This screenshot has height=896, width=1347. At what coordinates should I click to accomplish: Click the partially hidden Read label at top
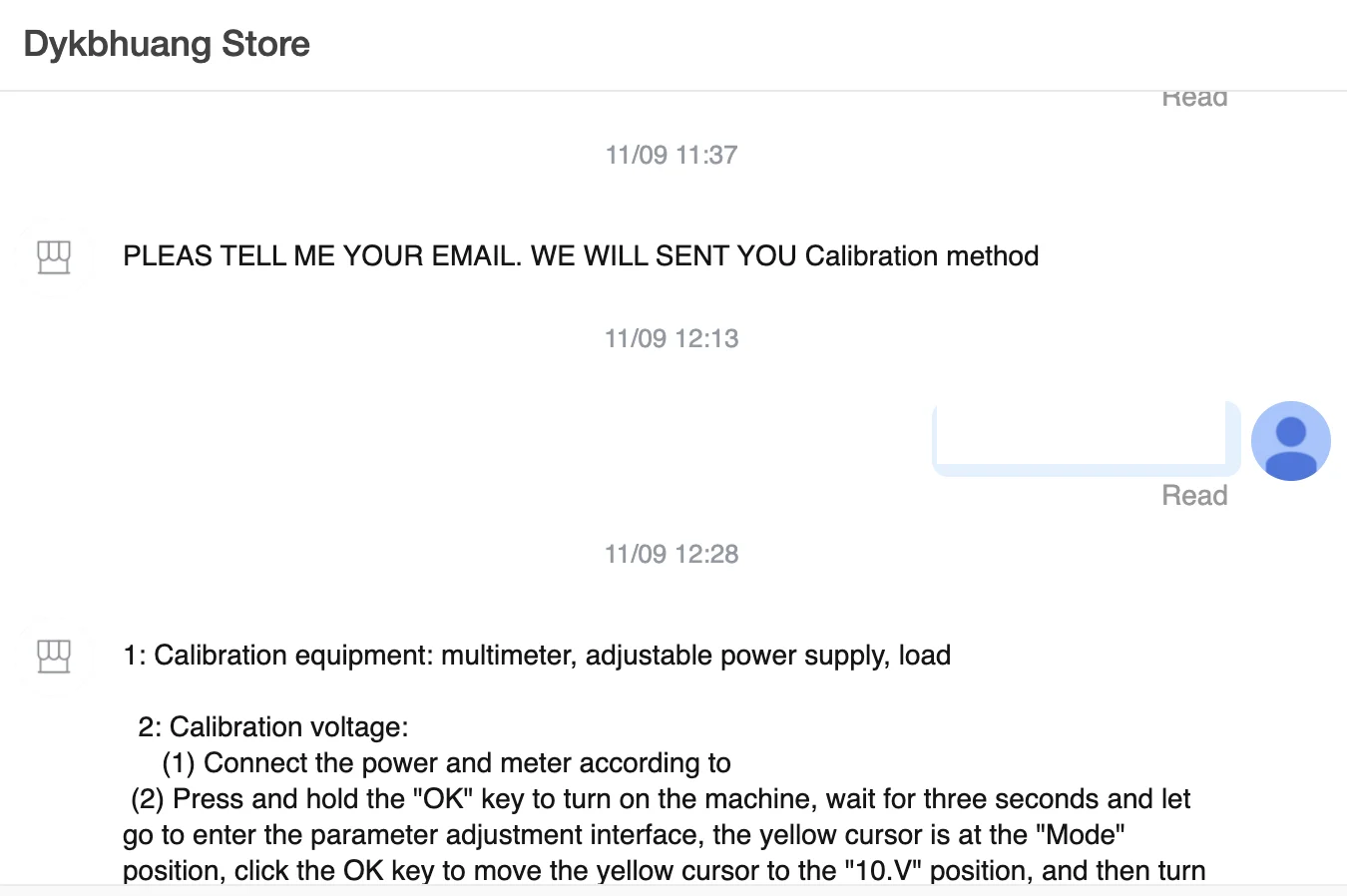[x=1194, y=100]
